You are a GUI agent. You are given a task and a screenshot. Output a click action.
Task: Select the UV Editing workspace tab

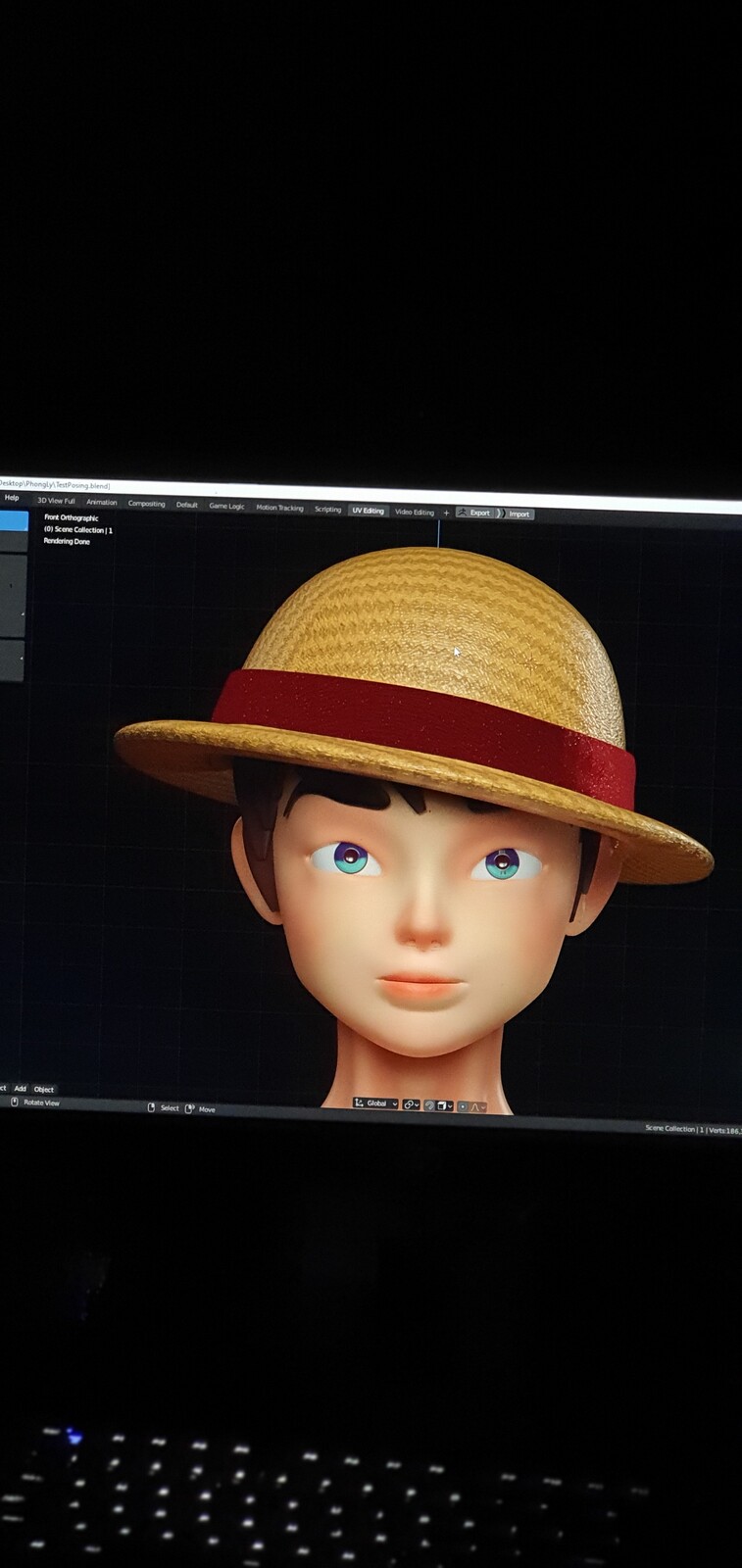tap(368, 510)
